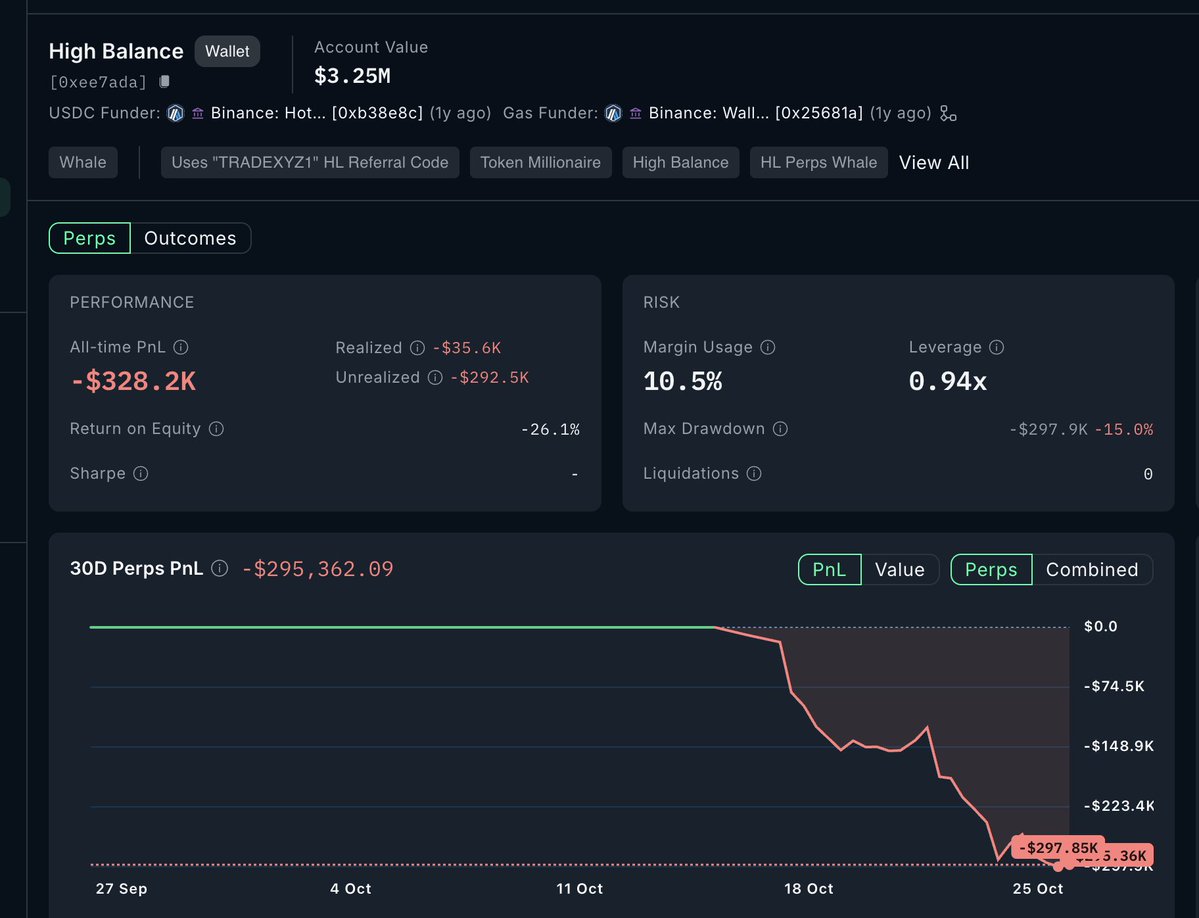
Task: Click the -$292.5K unrealized value
Action: click(x=489, y=378)
